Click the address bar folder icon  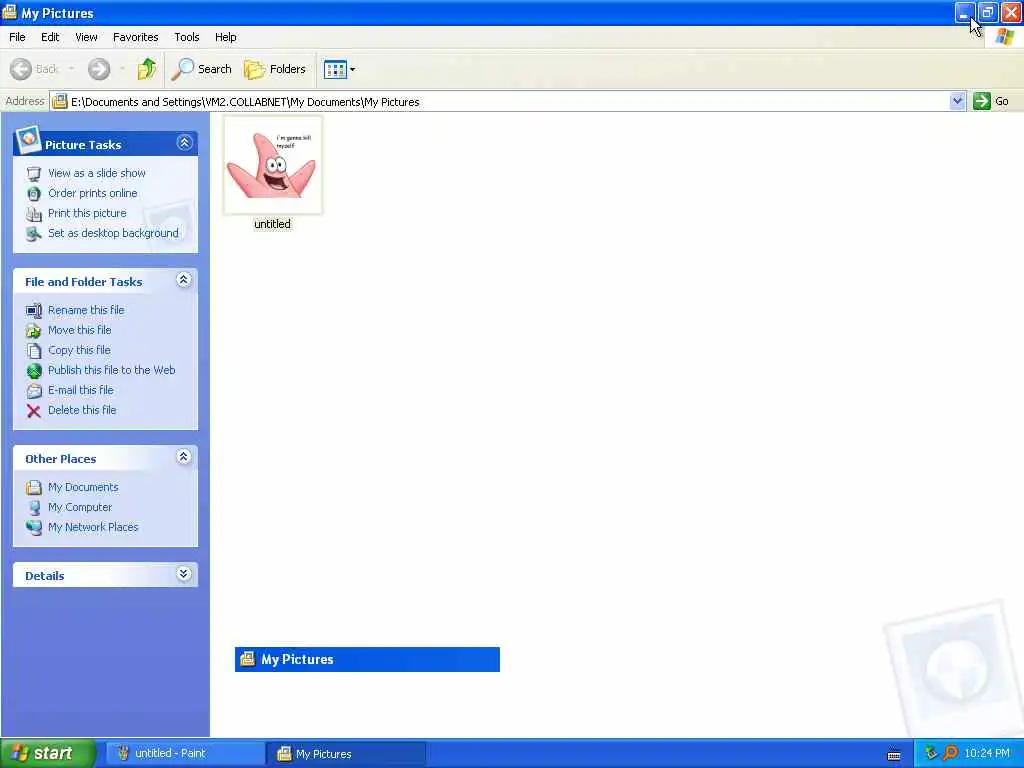[x=60, y=101]
